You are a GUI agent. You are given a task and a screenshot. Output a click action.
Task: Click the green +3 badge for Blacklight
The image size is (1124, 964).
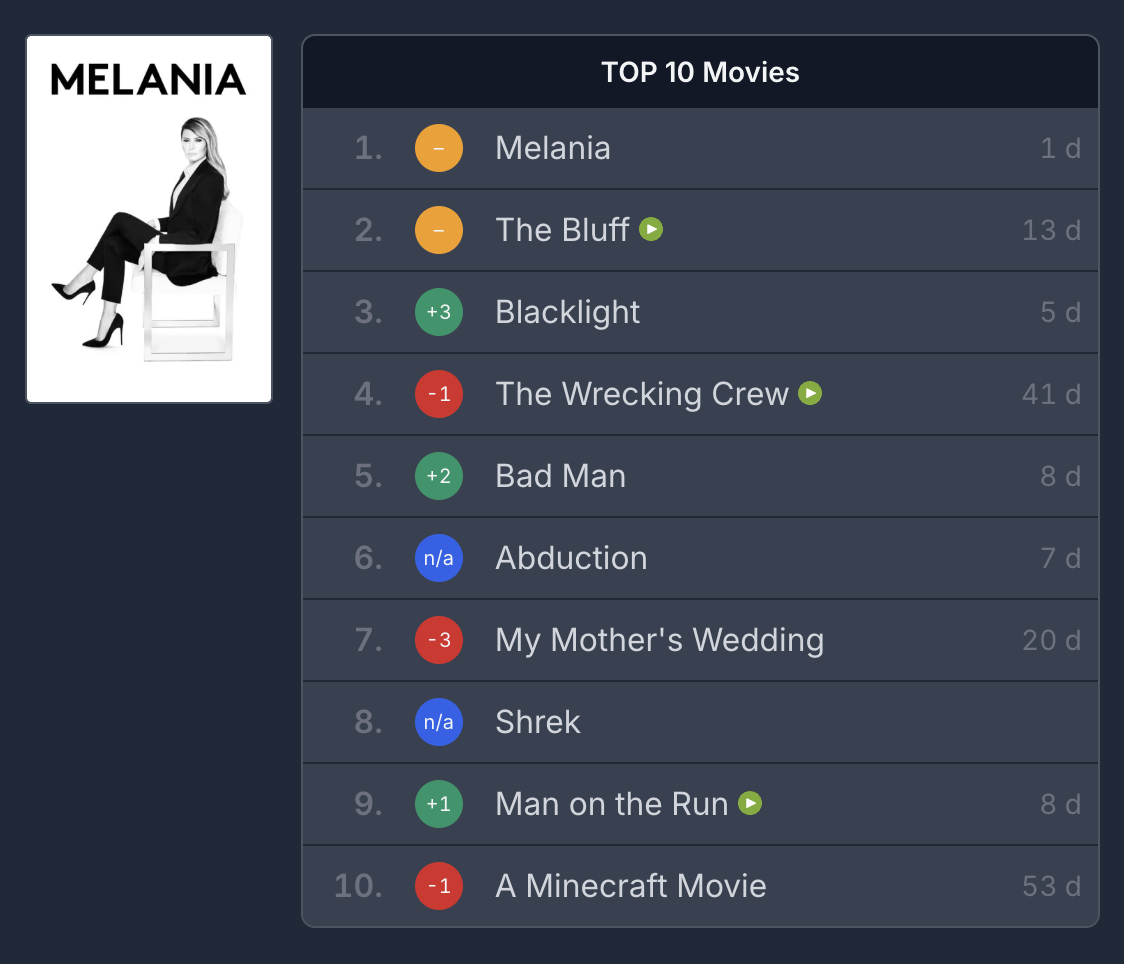[x=439, y=312]
